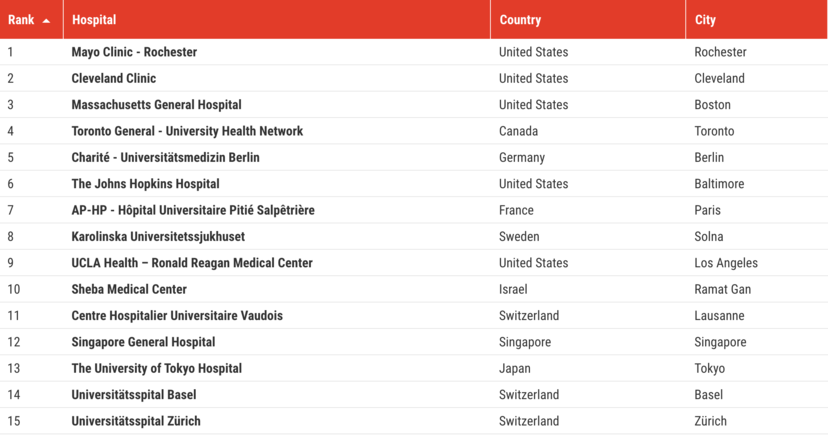Open Singapore General Hospital entry

tap(143, 342)
